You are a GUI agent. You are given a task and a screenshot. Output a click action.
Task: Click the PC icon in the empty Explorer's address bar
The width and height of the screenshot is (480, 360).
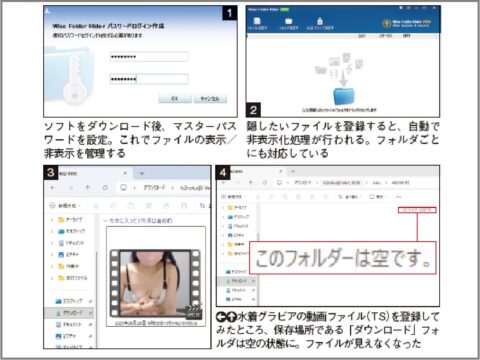pos(279,182)
